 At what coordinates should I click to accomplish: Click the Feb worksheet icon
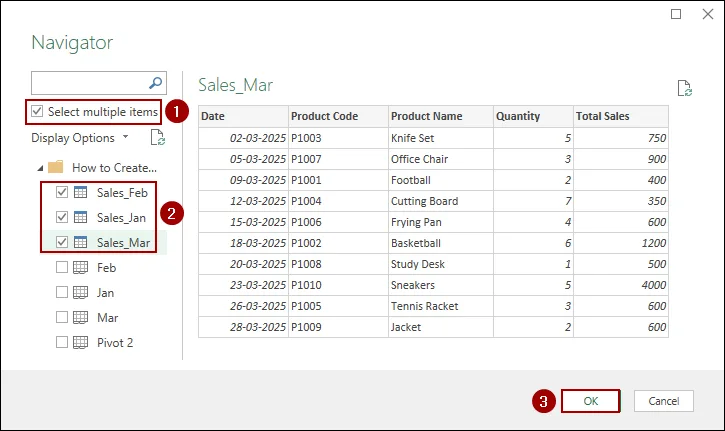click(x=80, y=267)
